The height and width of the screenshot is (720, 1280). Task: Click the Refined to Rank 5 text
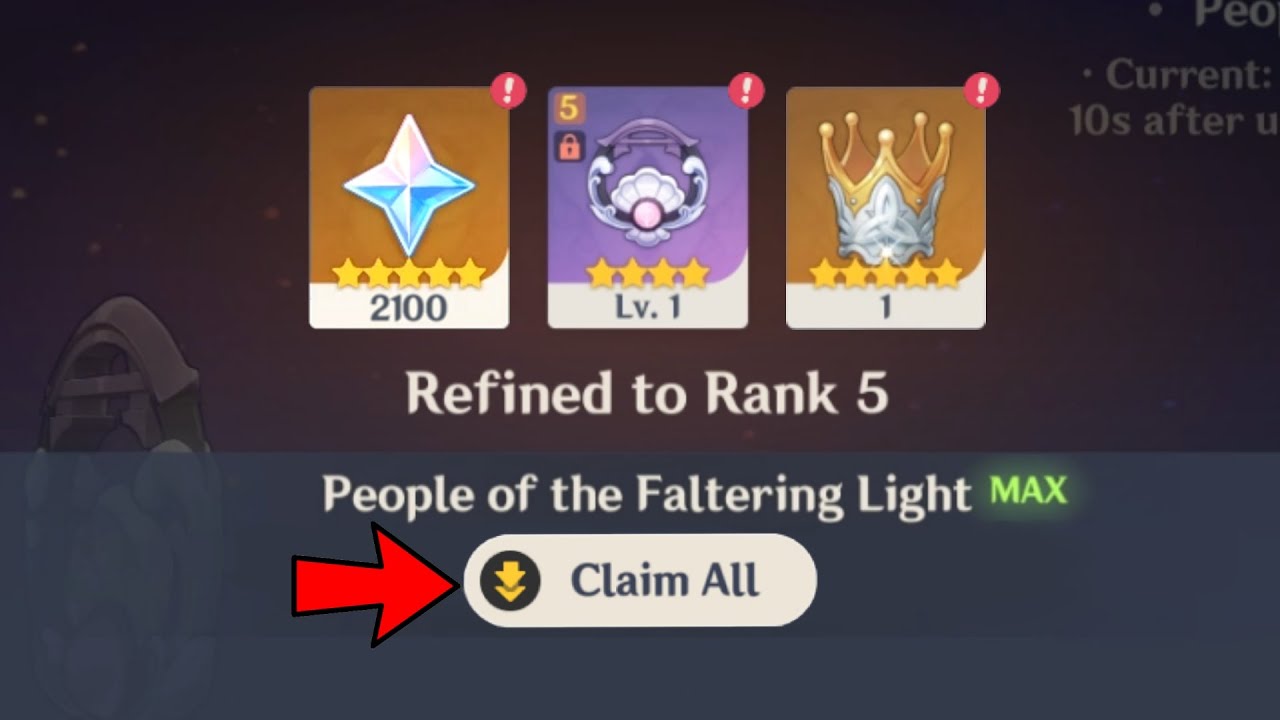click(x=647, y=393)
